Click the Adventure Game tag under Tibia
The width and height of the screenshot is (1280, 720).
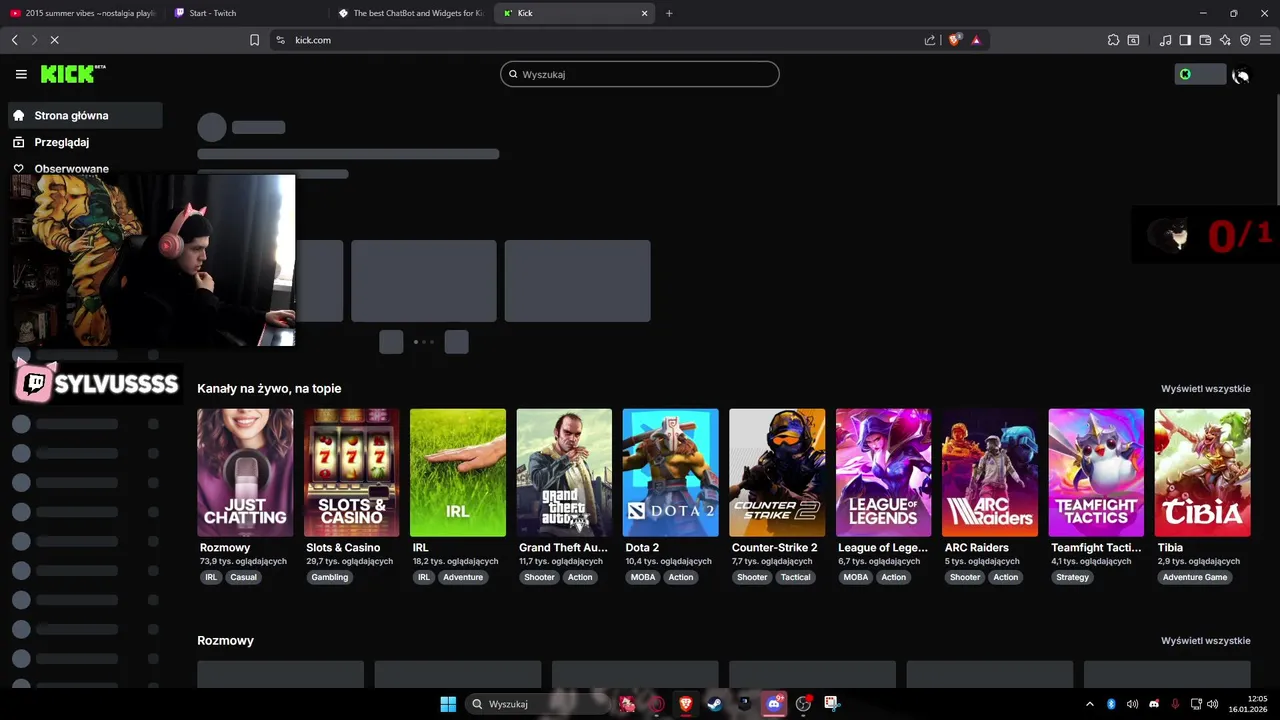(x=1195, y=577)
